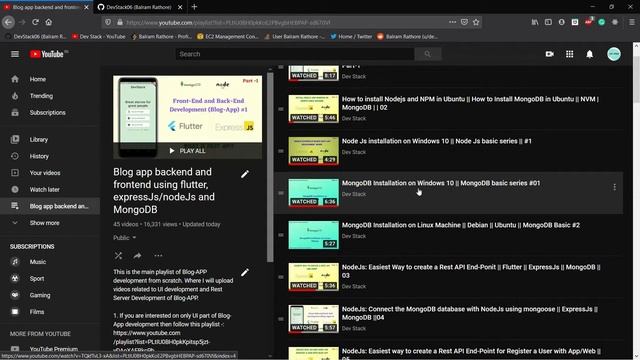Click the MongoDB Installation on Windows thumbnail

[x=313, y=193]
